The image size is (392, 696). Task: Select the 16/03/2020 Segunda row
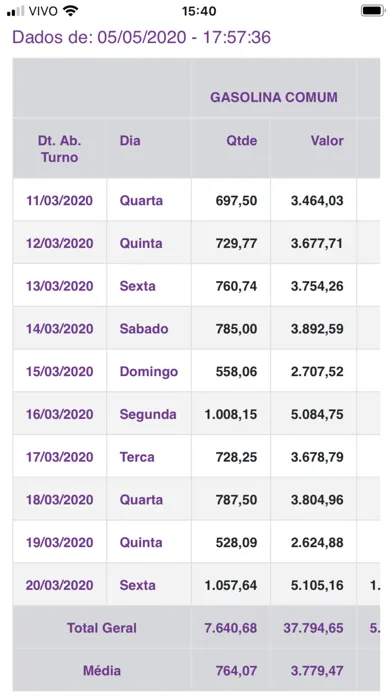pyautogui.click(x=196, y=414)
